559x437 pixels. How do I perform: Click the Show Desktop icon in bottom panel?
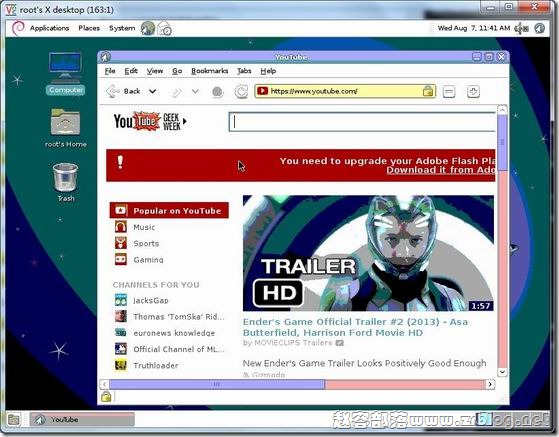click(x=14, y=420)
